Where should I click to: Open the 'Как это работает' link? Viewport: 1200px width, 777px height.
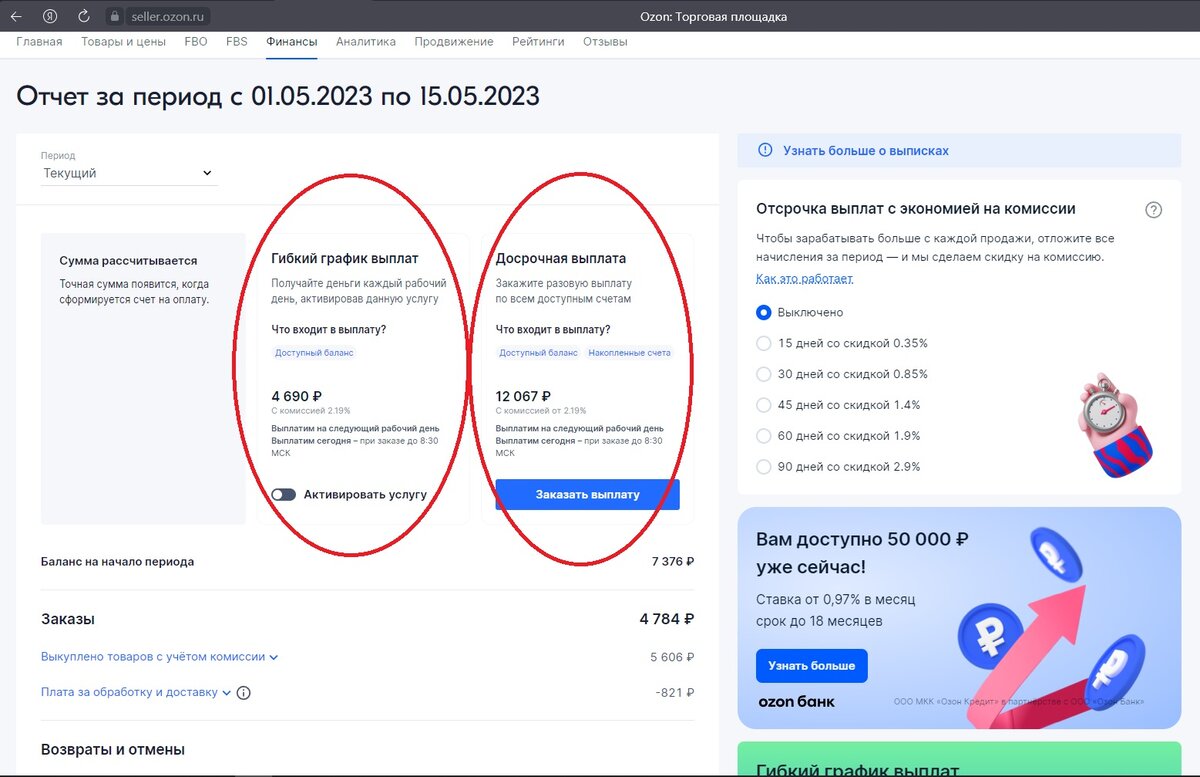(805, 278)
